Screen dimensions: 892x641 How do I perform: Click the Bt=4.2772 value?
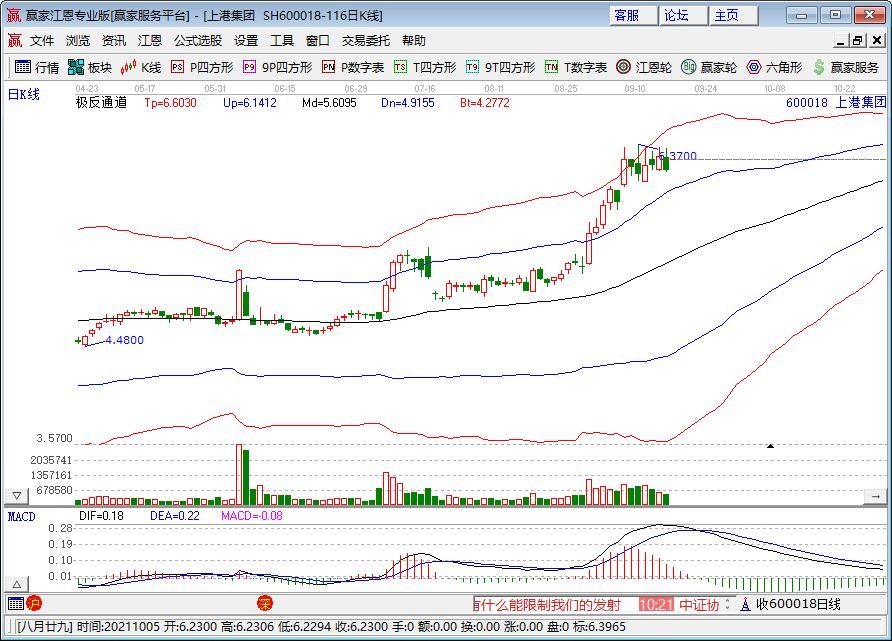(485, 103)
